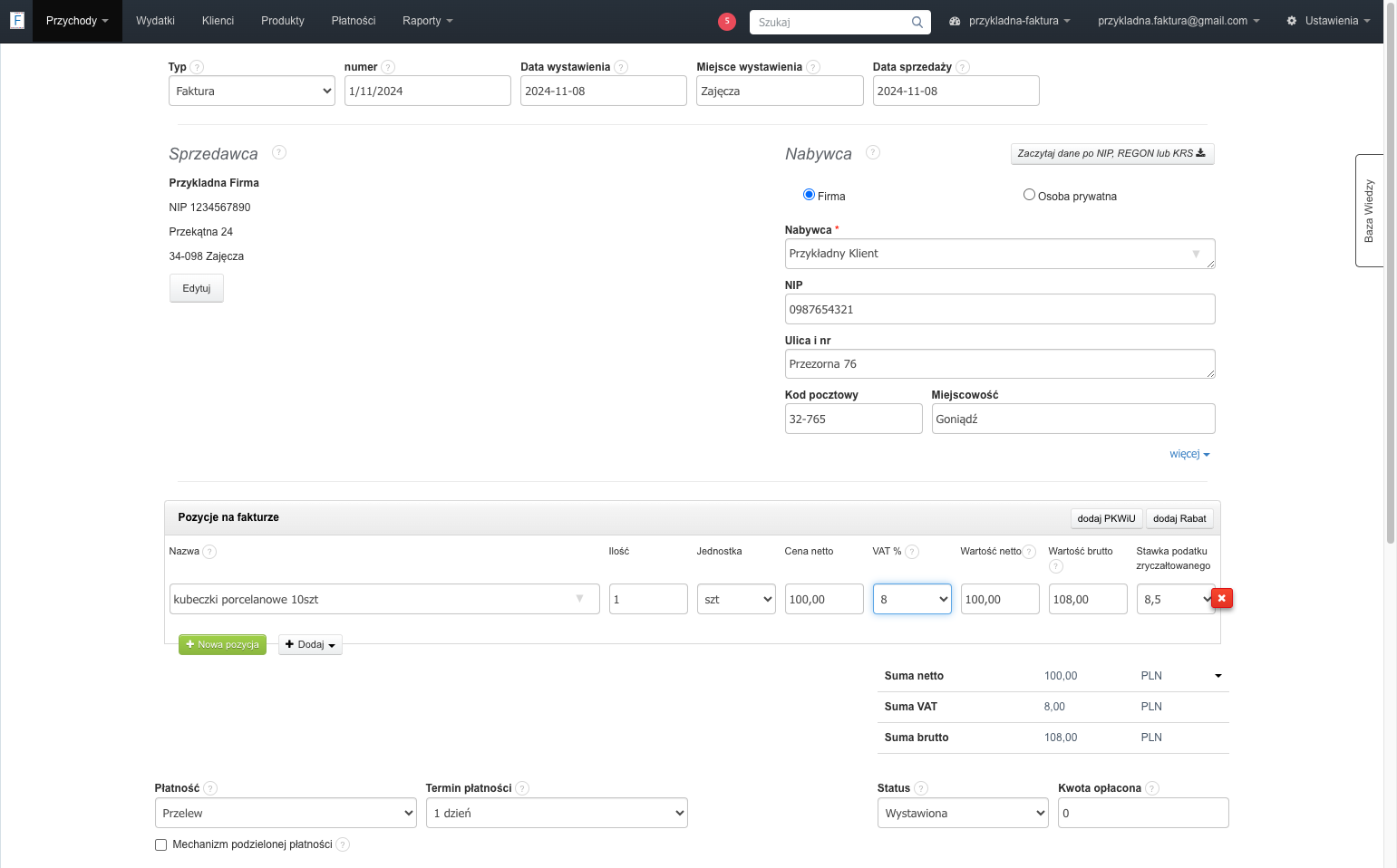Enable Mechanizm podzielonej płatności checkbox

coord(161,844)
